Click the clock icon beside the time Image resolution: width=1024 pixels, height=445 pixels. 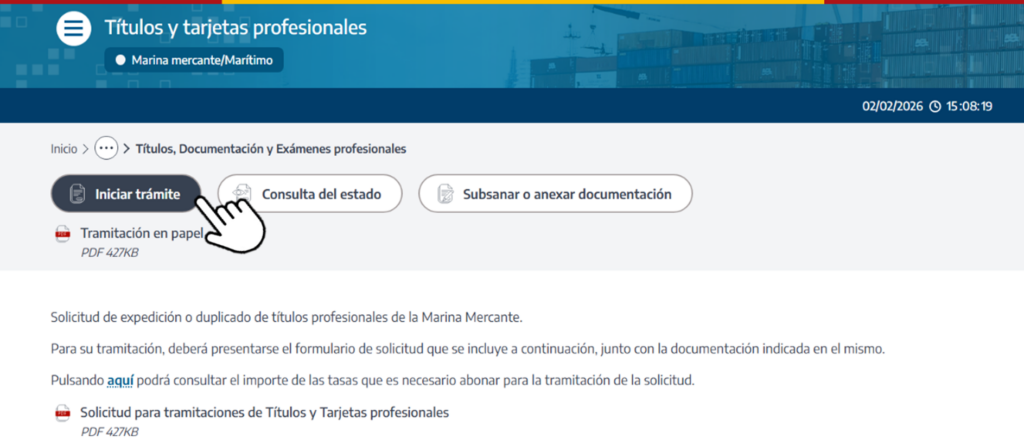(x=935, y=106)
